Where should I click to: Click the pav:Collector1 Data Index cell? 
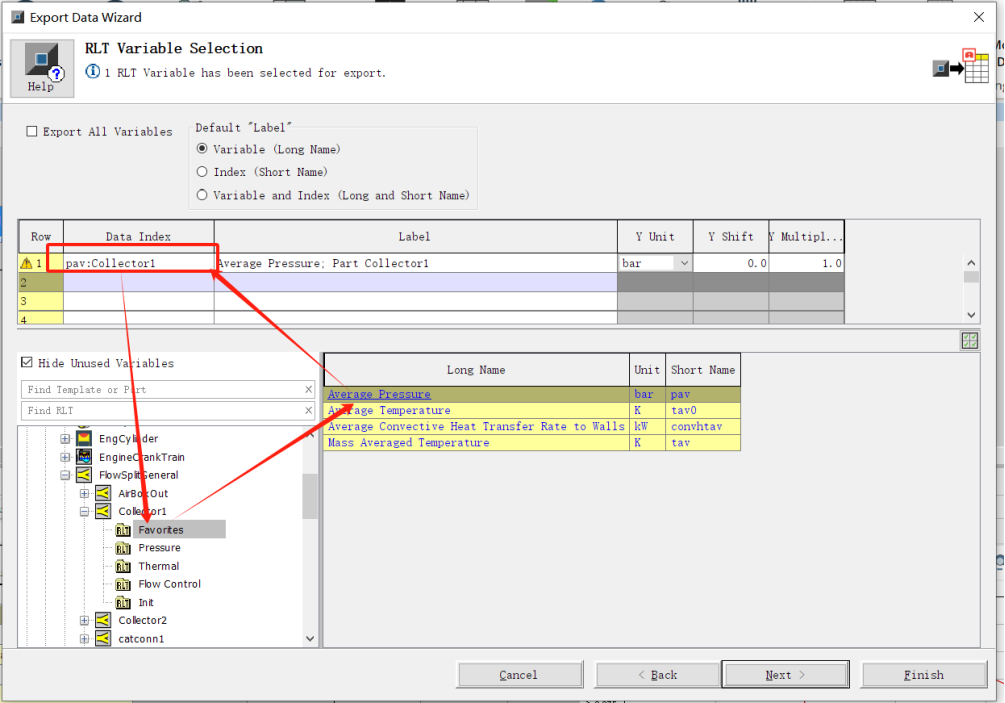tap(138, 263)
